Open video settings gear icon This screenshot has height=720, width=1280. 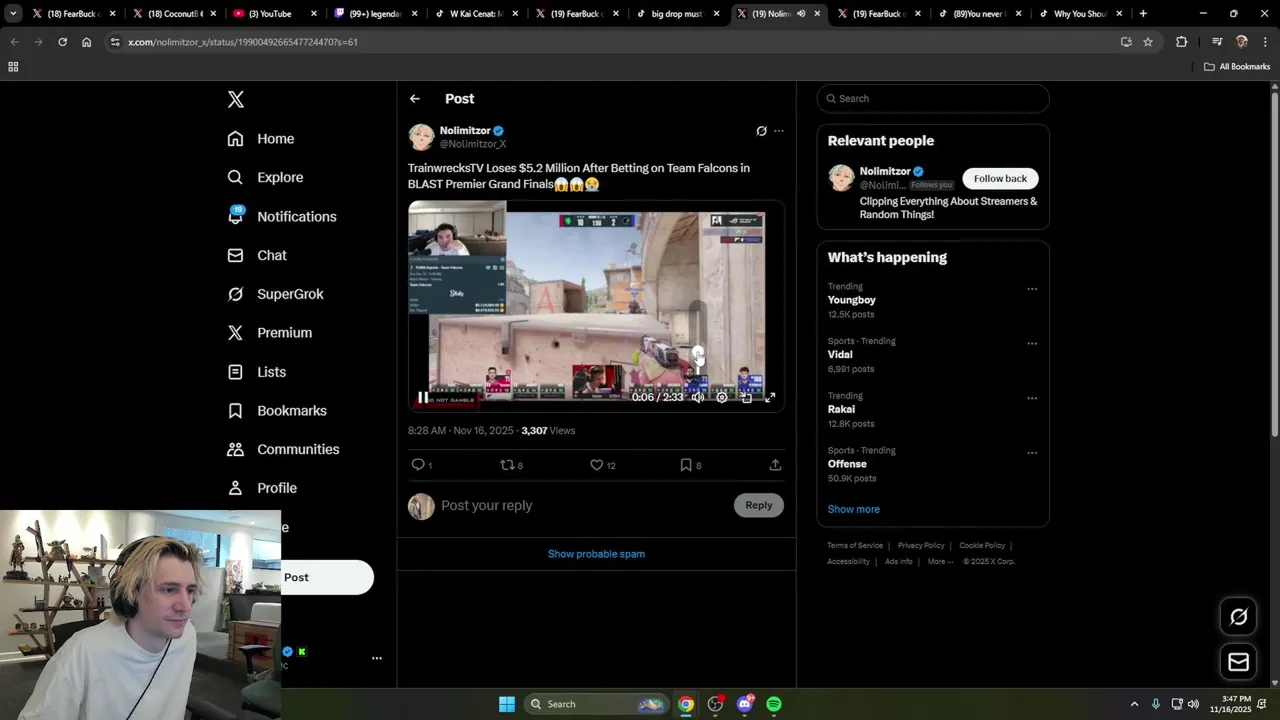point(722,397)
